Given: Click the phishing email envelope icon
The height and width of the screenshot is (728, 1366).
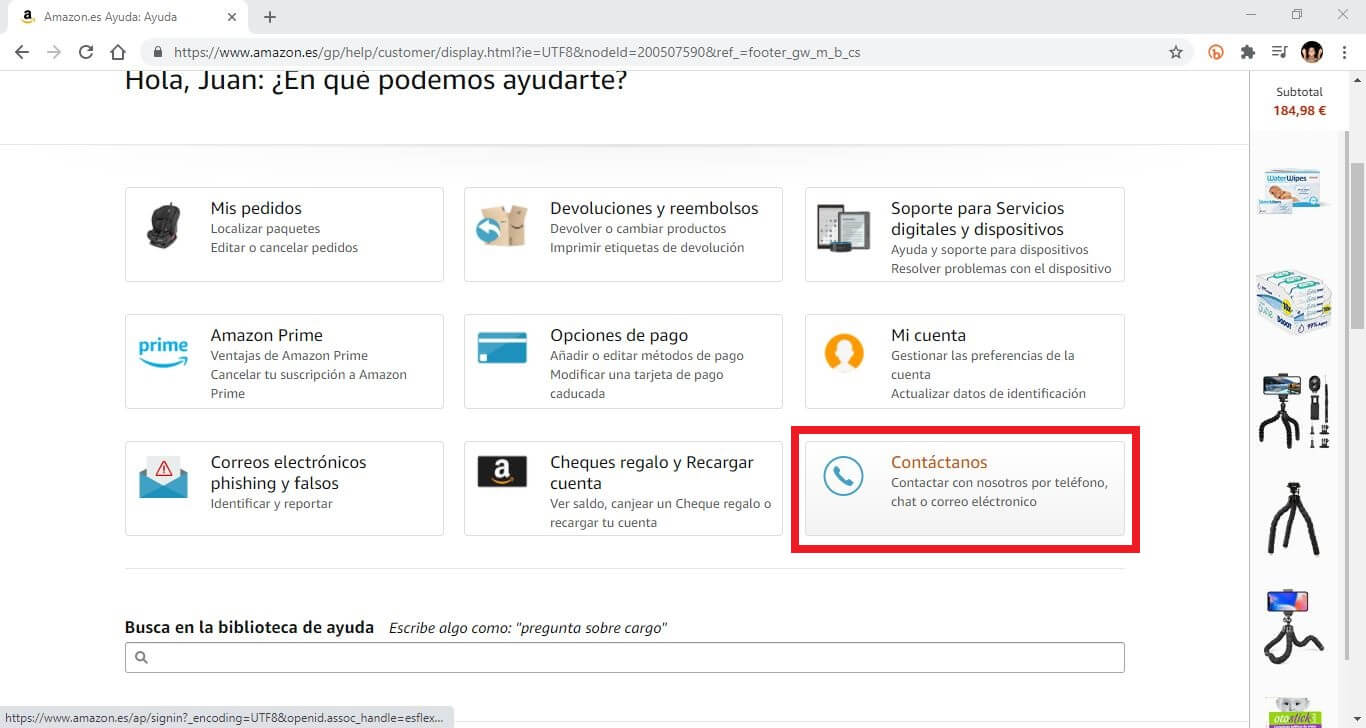Looking at the screenshot, I should click(163, 477).
